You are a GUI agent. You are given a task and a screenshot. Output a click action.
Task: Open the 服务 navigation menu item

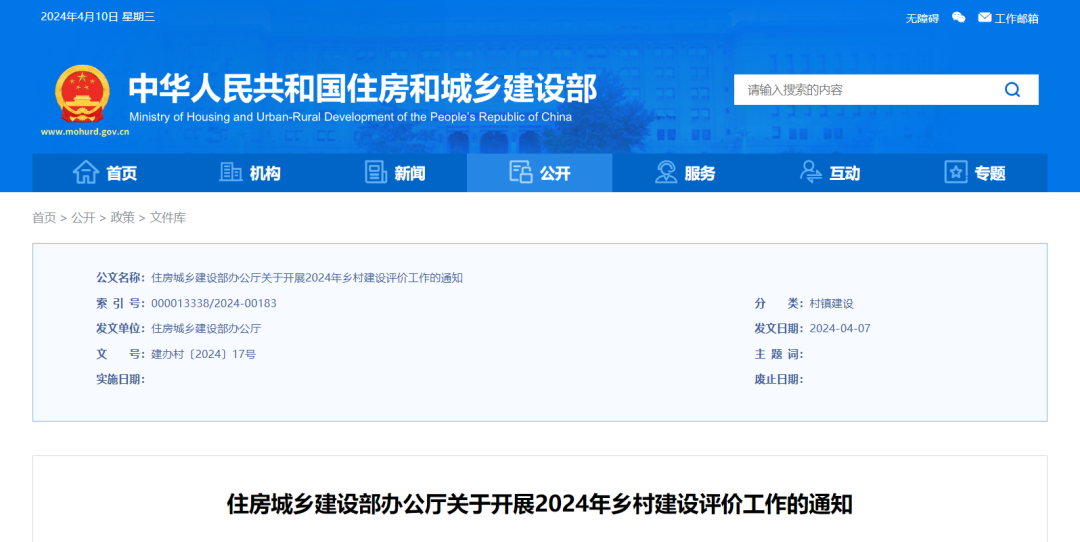[685, 173]
